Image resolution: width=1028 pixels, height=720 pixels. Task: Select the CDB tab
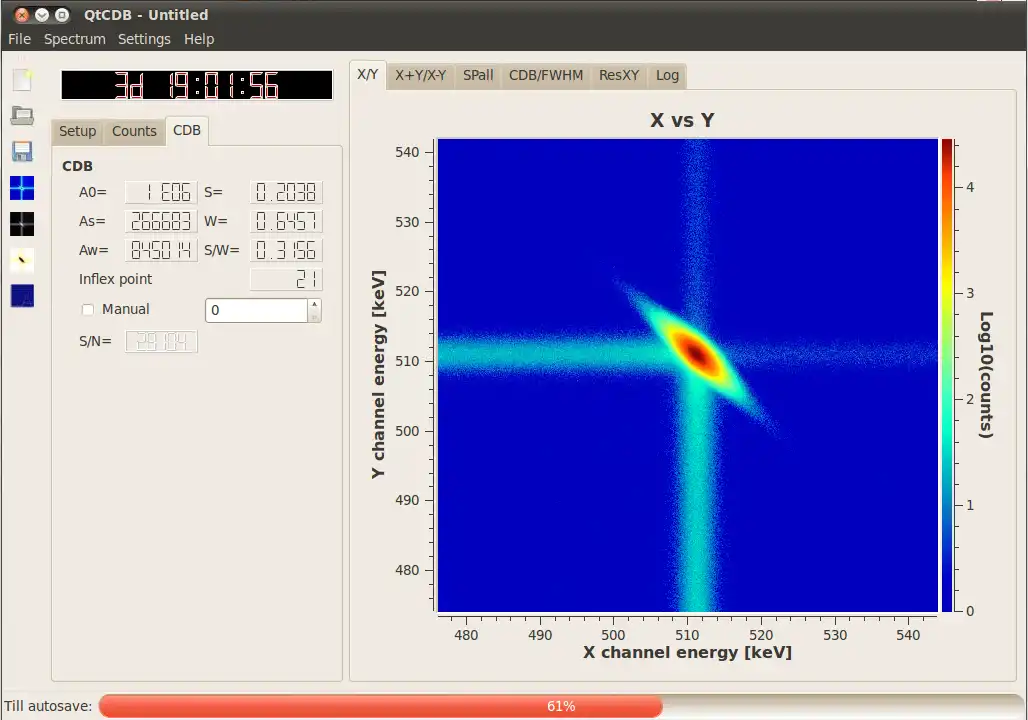coord(187,130)
